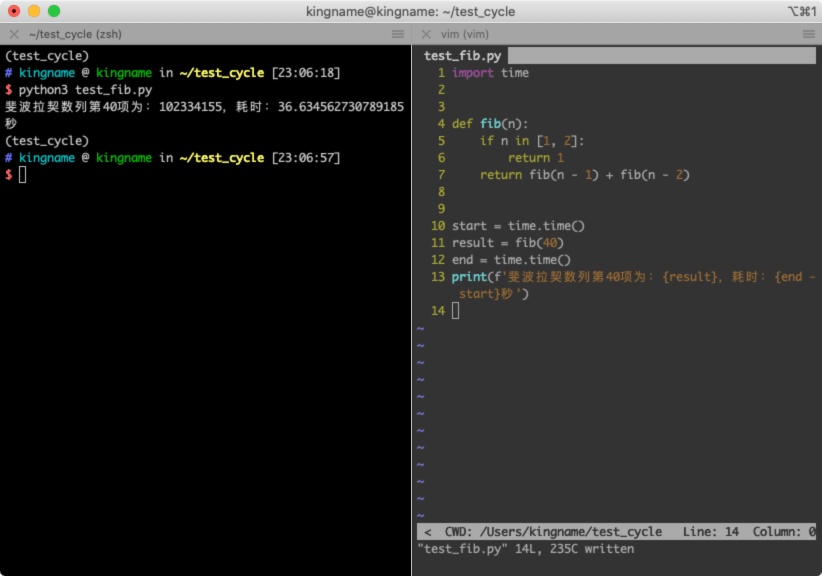Open the zsh pane hamburger menu

tap(398, 35)
